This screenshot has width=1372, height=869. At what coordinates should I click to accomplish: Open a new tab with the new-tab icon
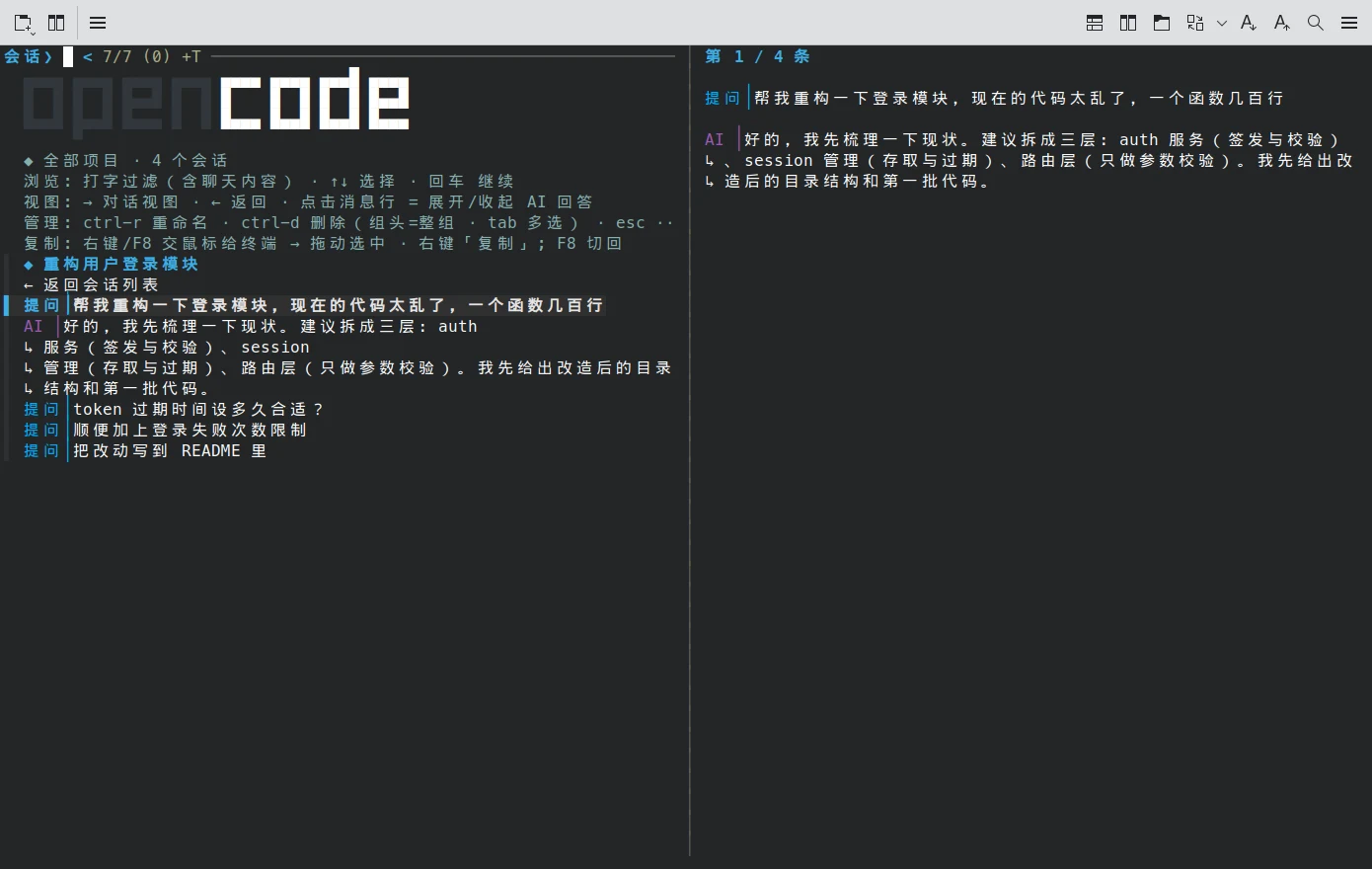pos(23,23)
